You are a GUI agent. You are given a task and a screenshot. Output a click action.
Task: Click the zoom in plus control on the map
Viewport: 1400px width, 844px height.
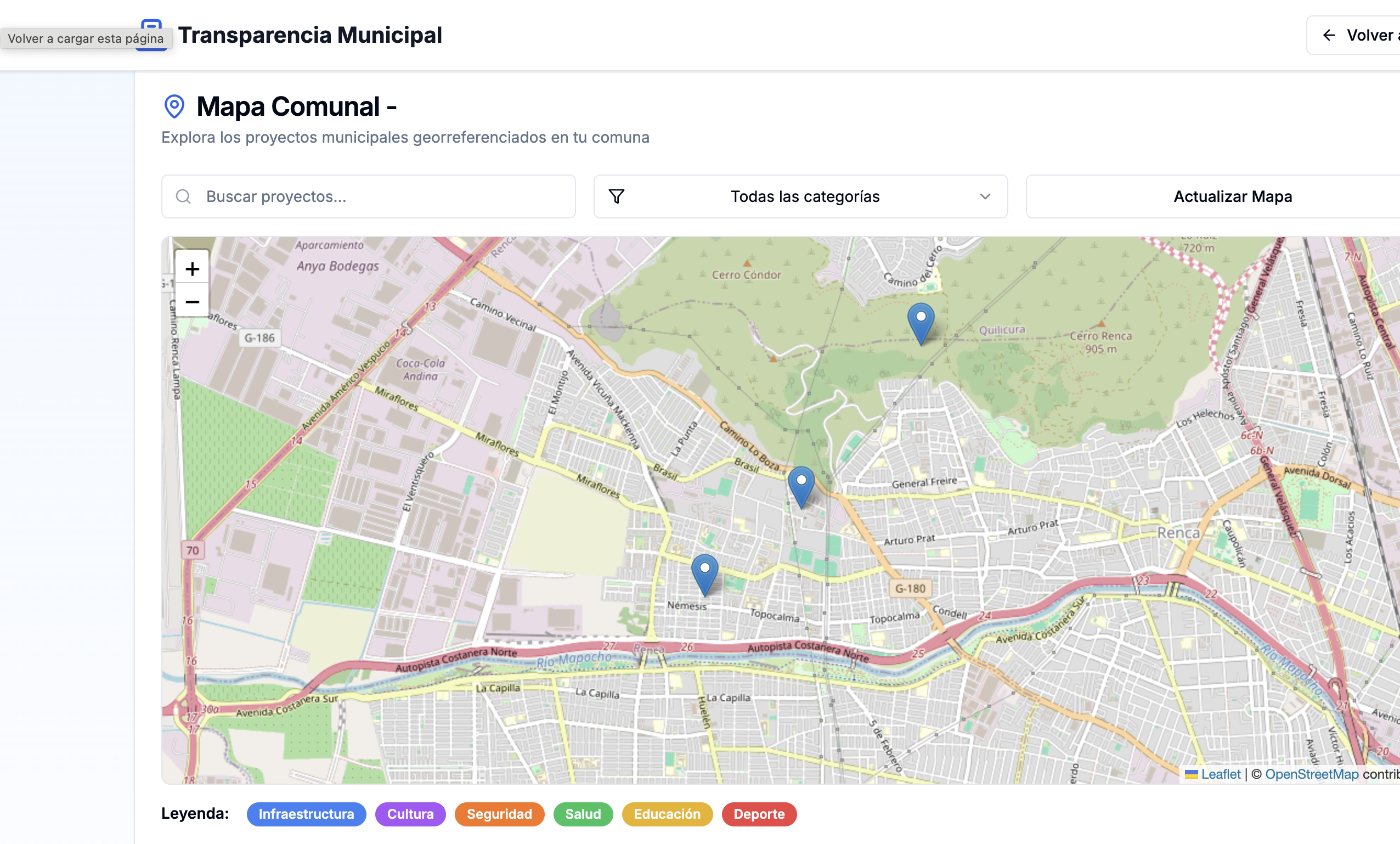tap(192, 268)
